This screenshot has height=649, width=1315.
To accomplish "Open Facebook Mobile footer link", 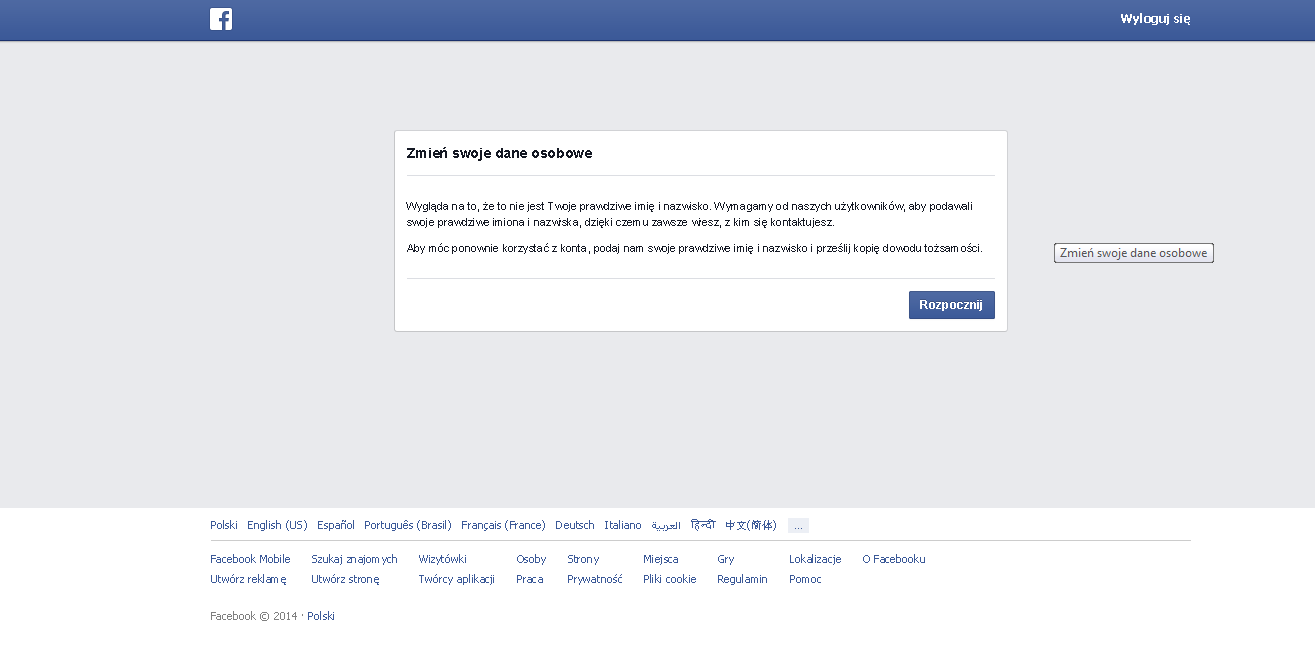I will tap(250, 559).
